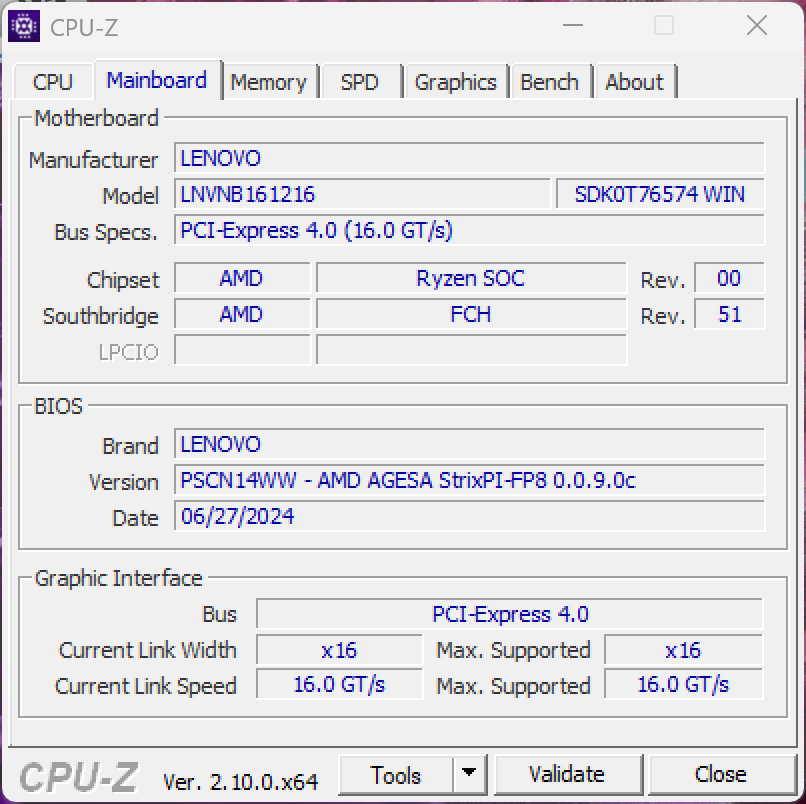Click the Ver. 2.10.0.x64 version text
Viewport: 806px width, 804px height.
click(241, 782)
